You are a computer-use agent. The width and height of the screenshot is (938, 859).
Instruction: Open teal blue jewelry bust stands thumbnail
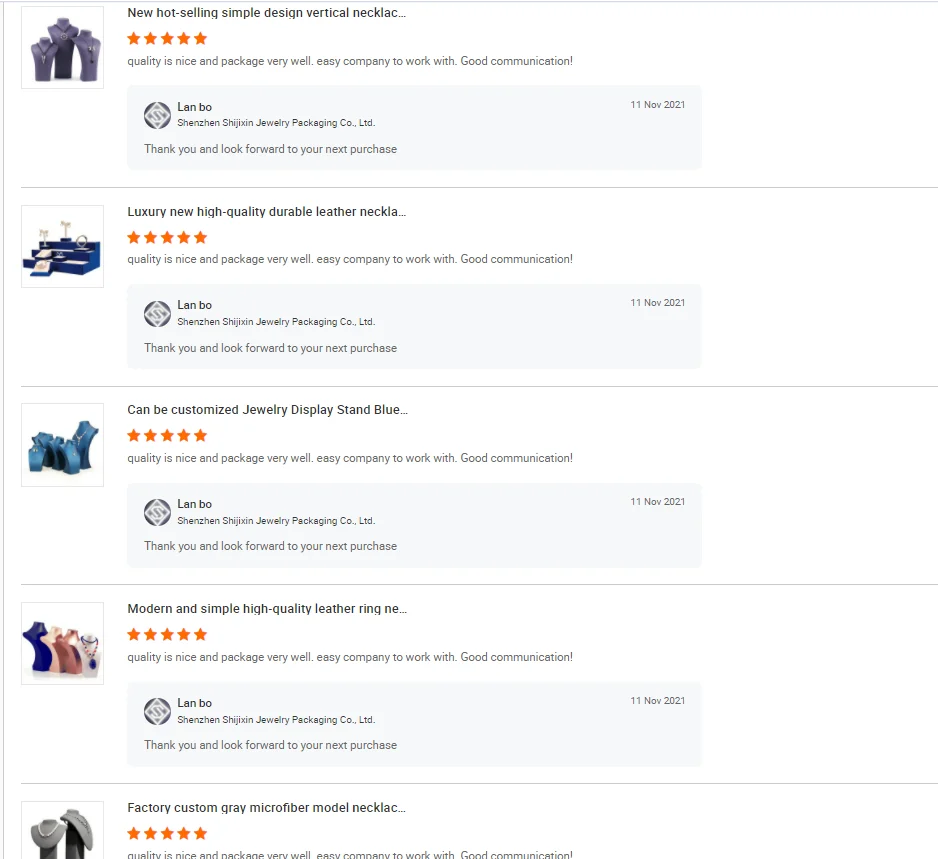[x=62, y=445]
